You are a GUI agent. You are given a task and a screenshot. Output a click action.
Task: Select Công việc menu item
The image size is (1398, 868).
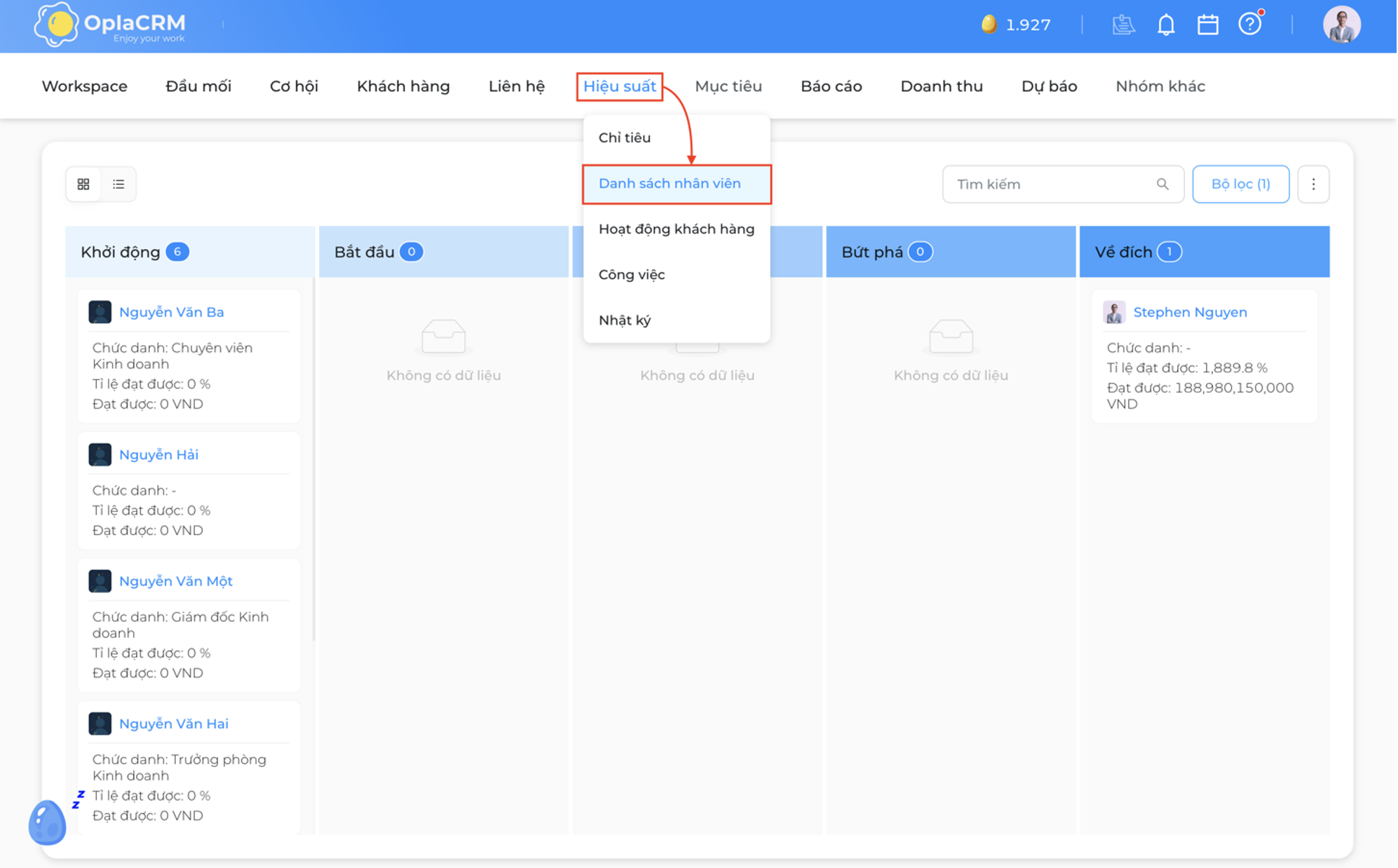tap(677, 275)
